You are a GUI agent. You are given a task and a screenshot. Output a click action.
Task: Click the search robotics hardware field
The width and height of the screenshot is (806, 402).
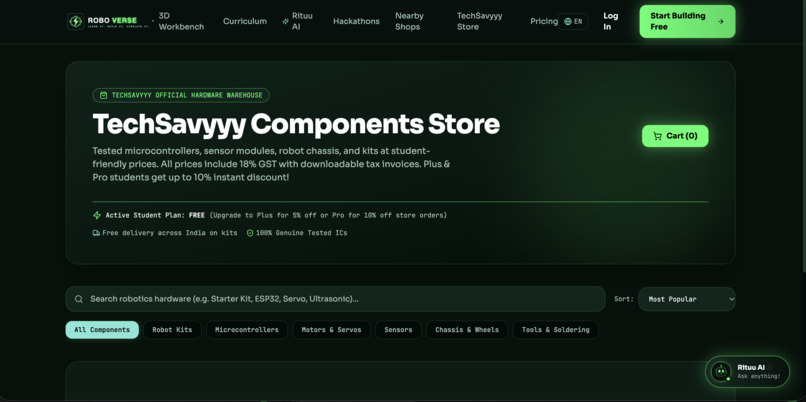tap(335, 299)
